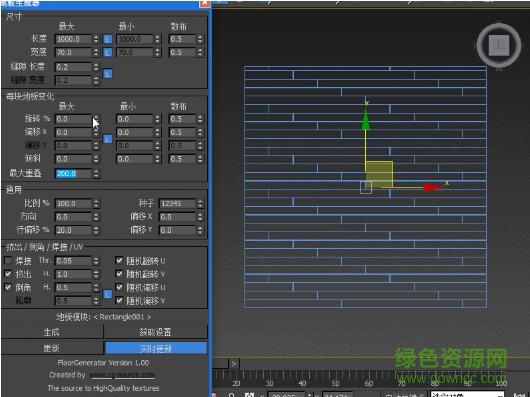This screenshot has width=530, height=397.
Task: Select the red X-axis gizmo arrow
Action: (433, 187)
